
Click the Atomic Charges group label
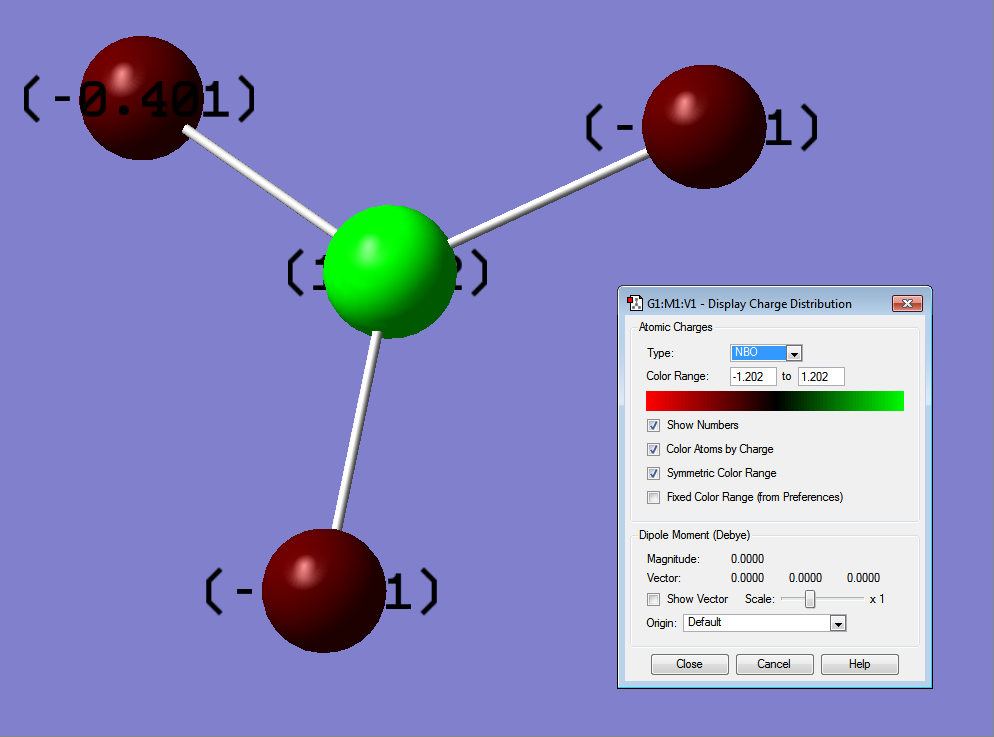tap(675, 327)
